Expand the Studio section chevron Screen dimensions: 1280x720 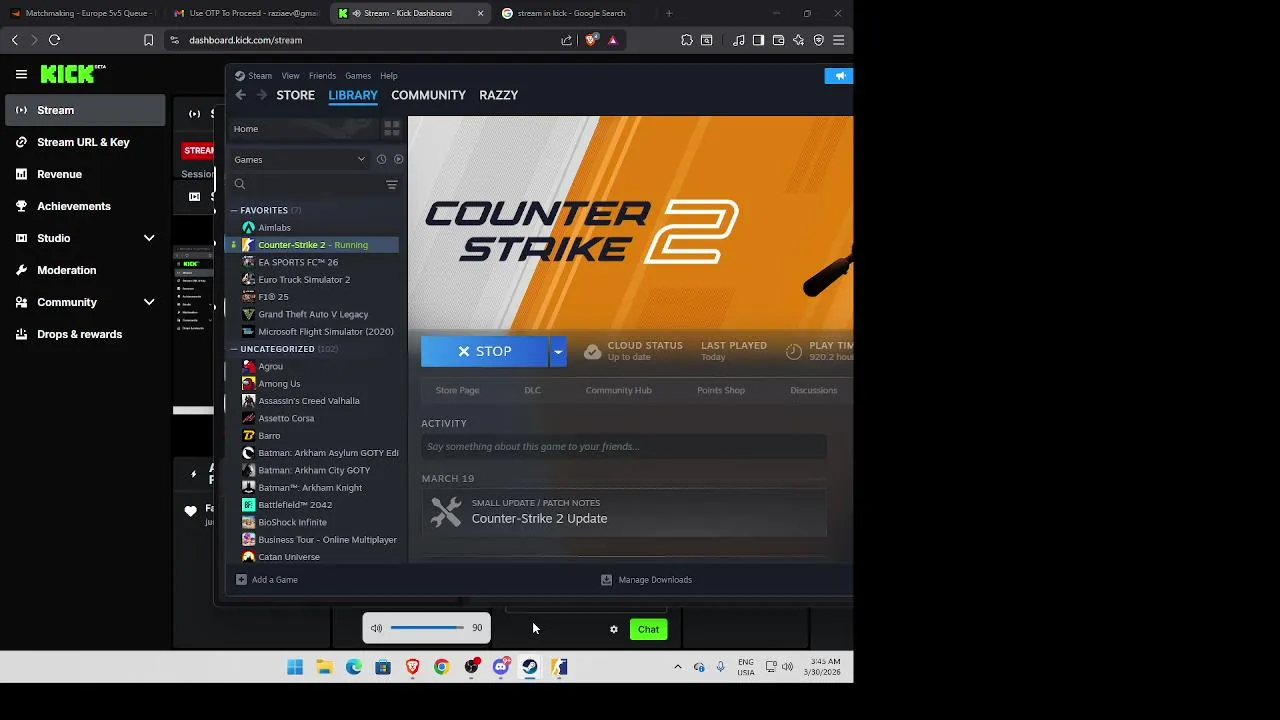click(149, 238)
